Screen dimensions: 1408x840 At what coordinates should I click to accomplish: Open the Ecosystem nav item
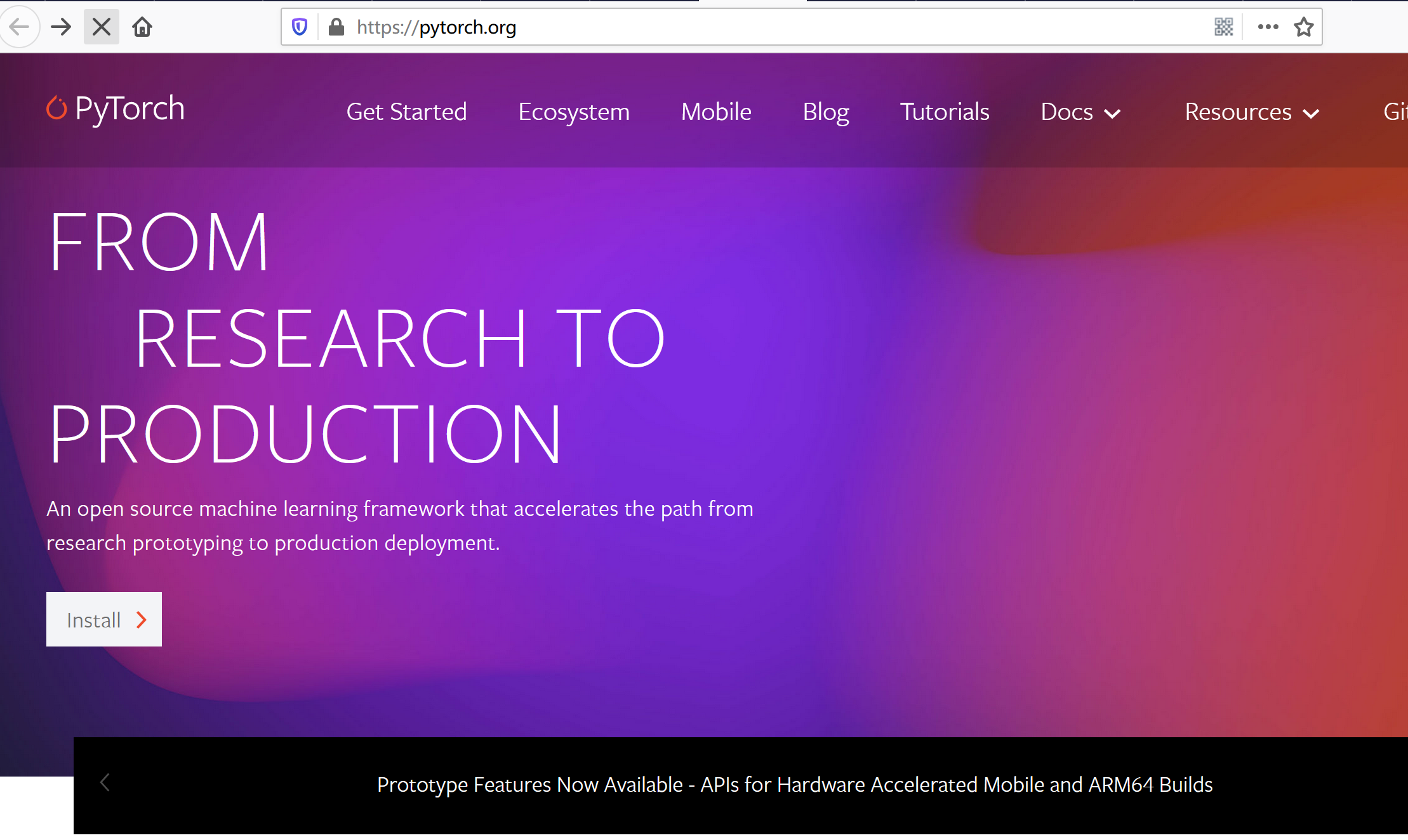coord(574,112)
